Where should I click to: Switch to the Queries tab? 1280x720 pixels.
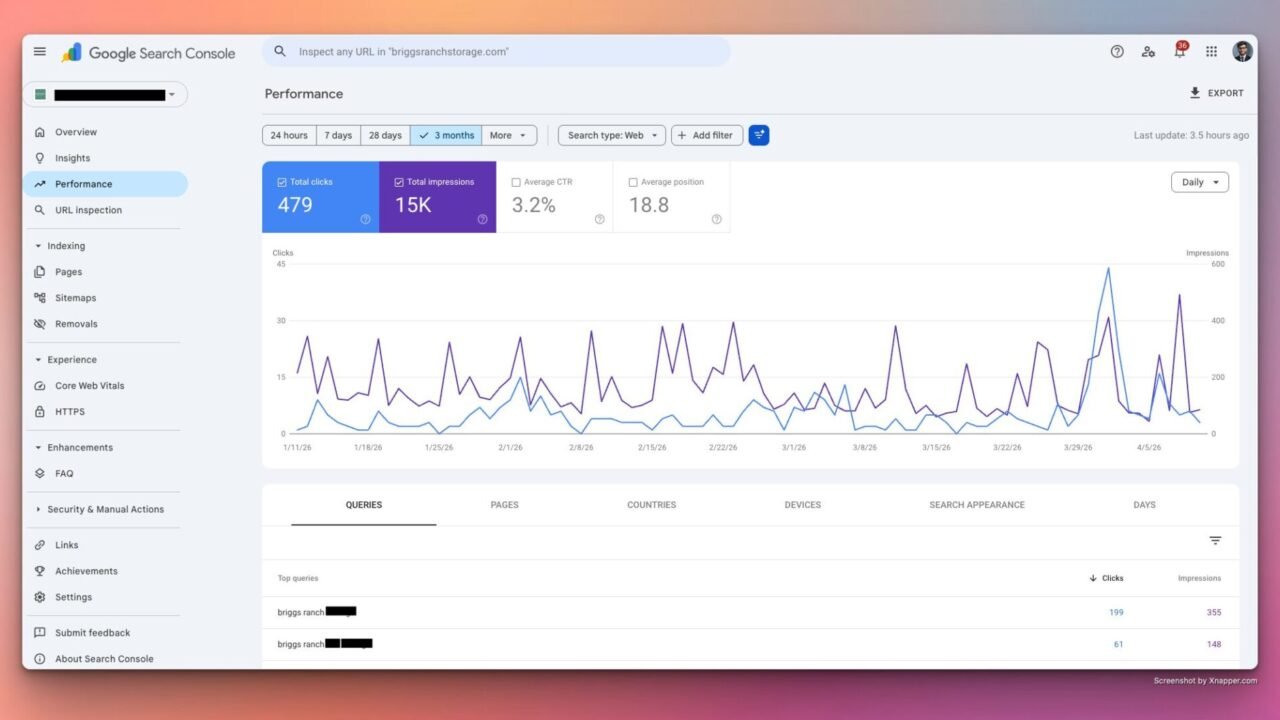(x=364, y=505)
